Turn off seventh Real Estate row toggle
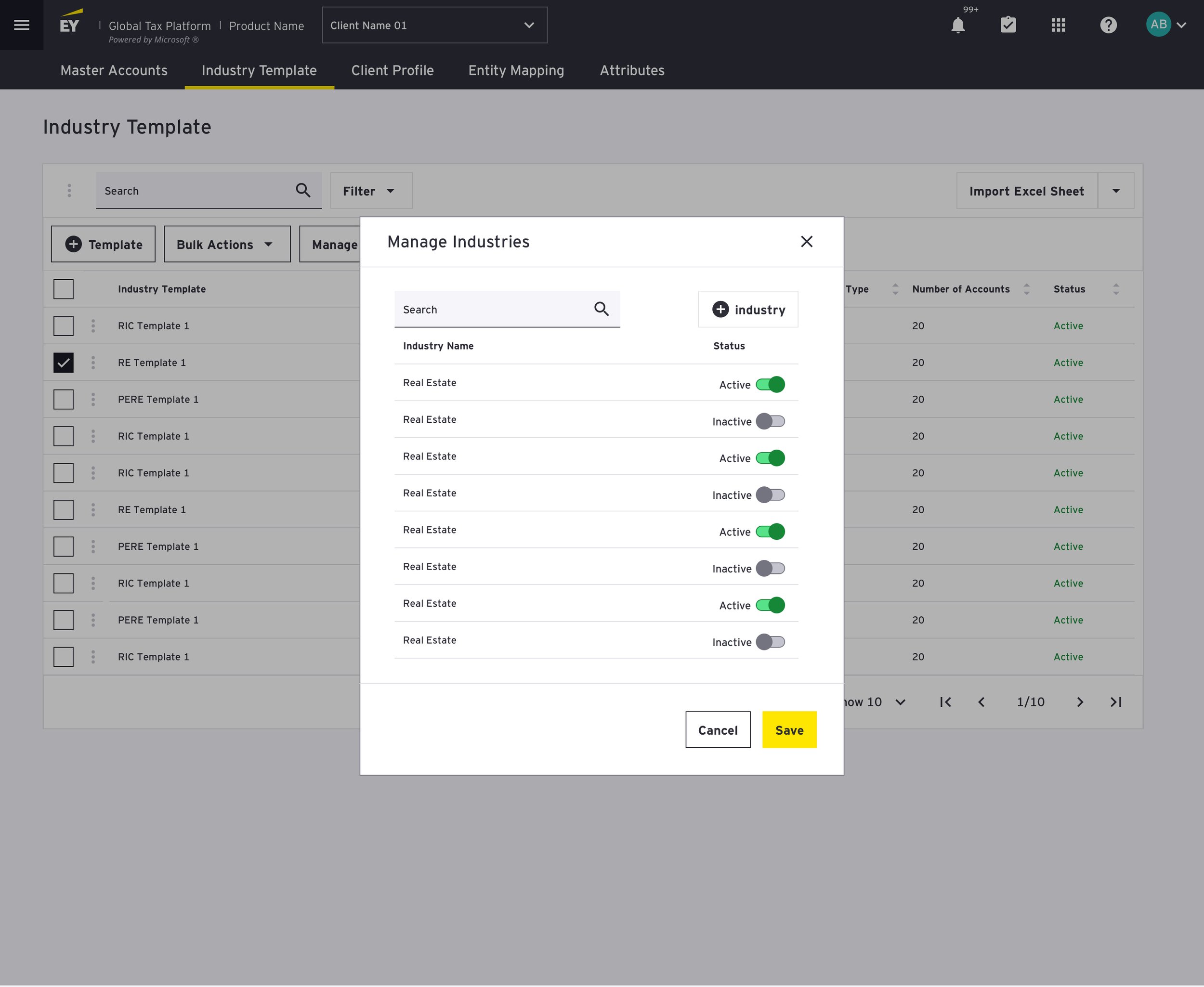Screen dimensions: 1204x987 click(x=770, y=605)
